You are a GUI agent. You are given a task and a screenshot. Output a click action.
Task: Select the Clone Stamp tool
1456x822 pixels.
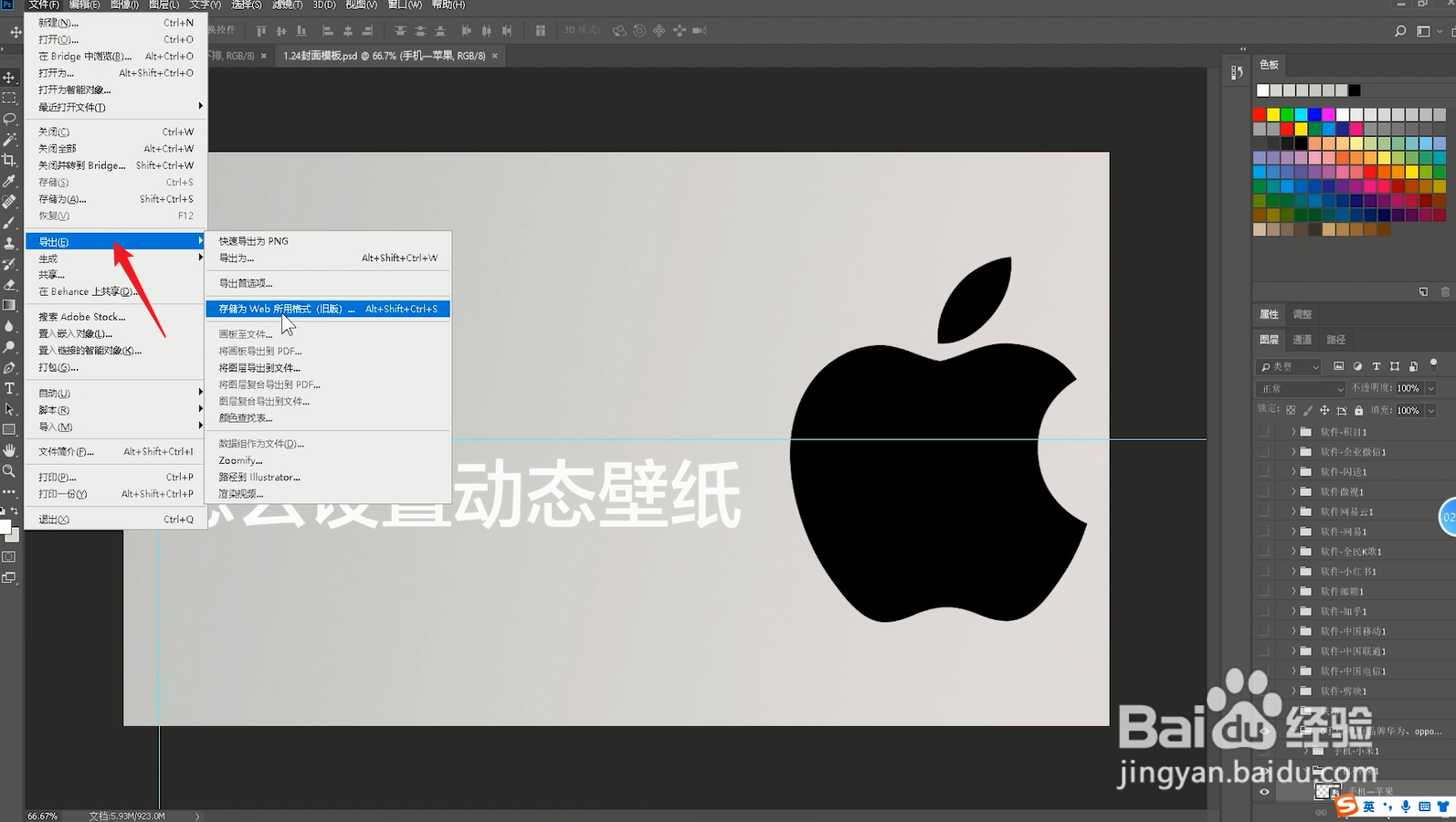[9, 244]
